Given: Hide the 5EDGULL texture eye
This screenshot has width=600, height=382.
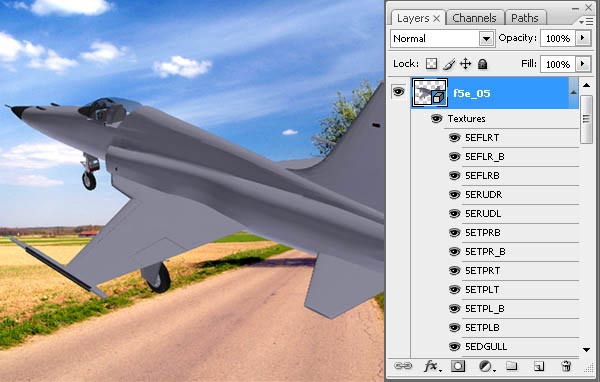Looking at the screenshot, I should [454, 347].
